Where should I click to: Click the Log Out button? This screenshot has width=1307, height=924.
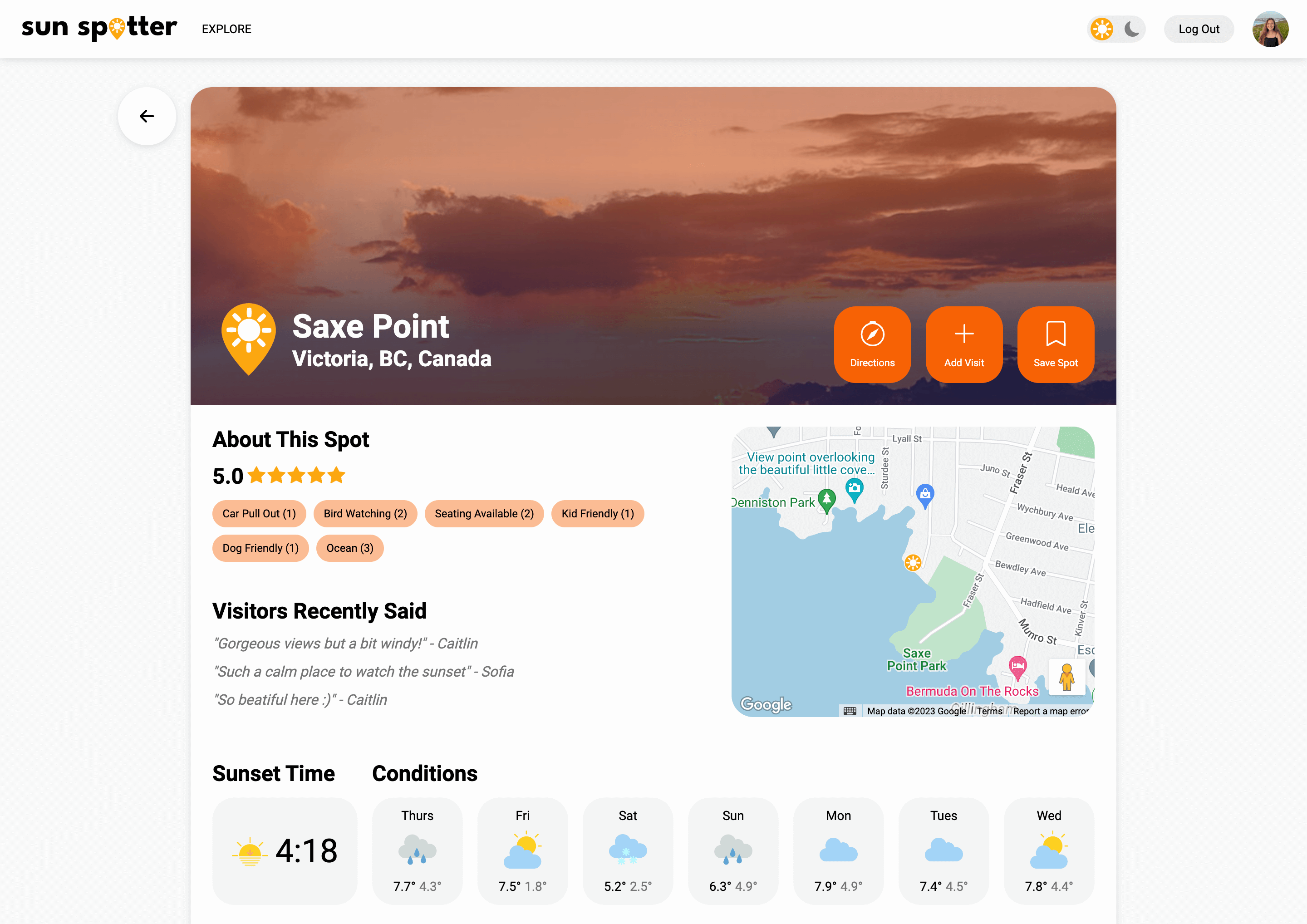(x=1199, y=28)
